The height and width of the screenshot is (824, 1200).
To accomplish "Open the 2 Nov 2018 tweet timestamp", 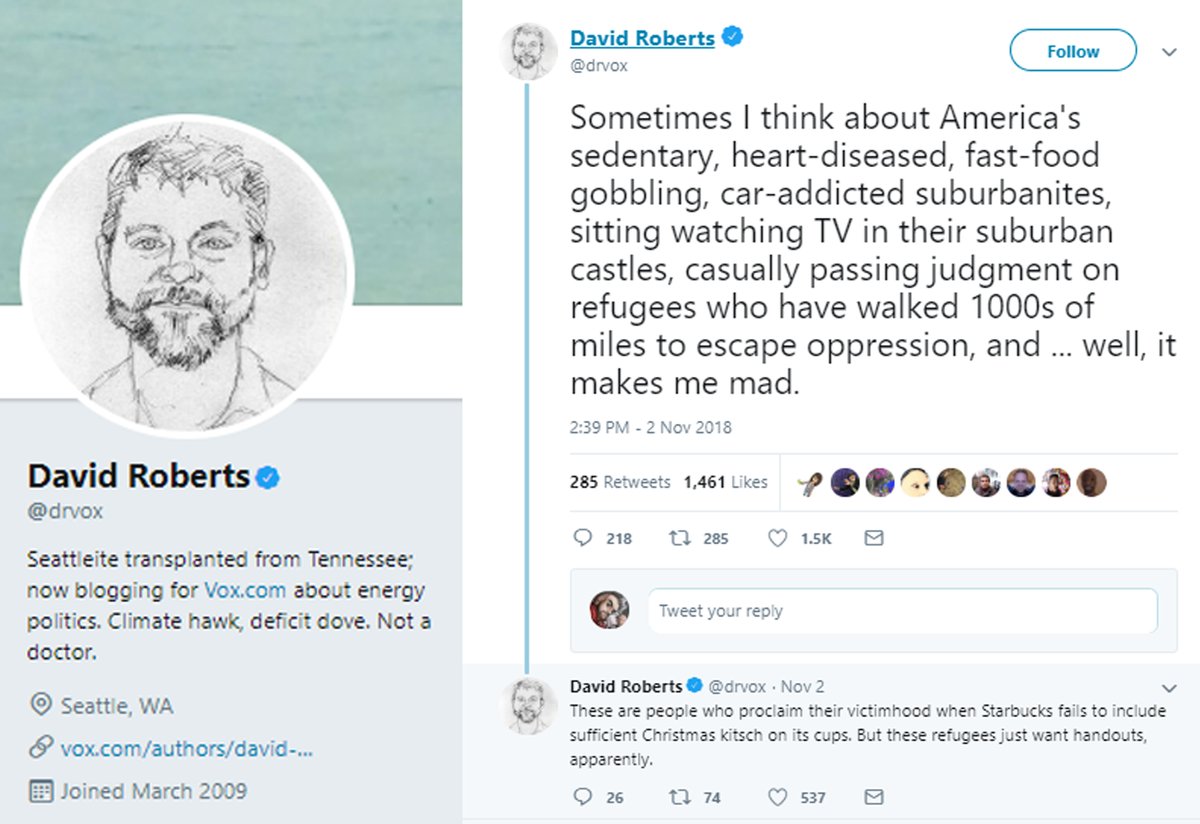I will 650,427.
